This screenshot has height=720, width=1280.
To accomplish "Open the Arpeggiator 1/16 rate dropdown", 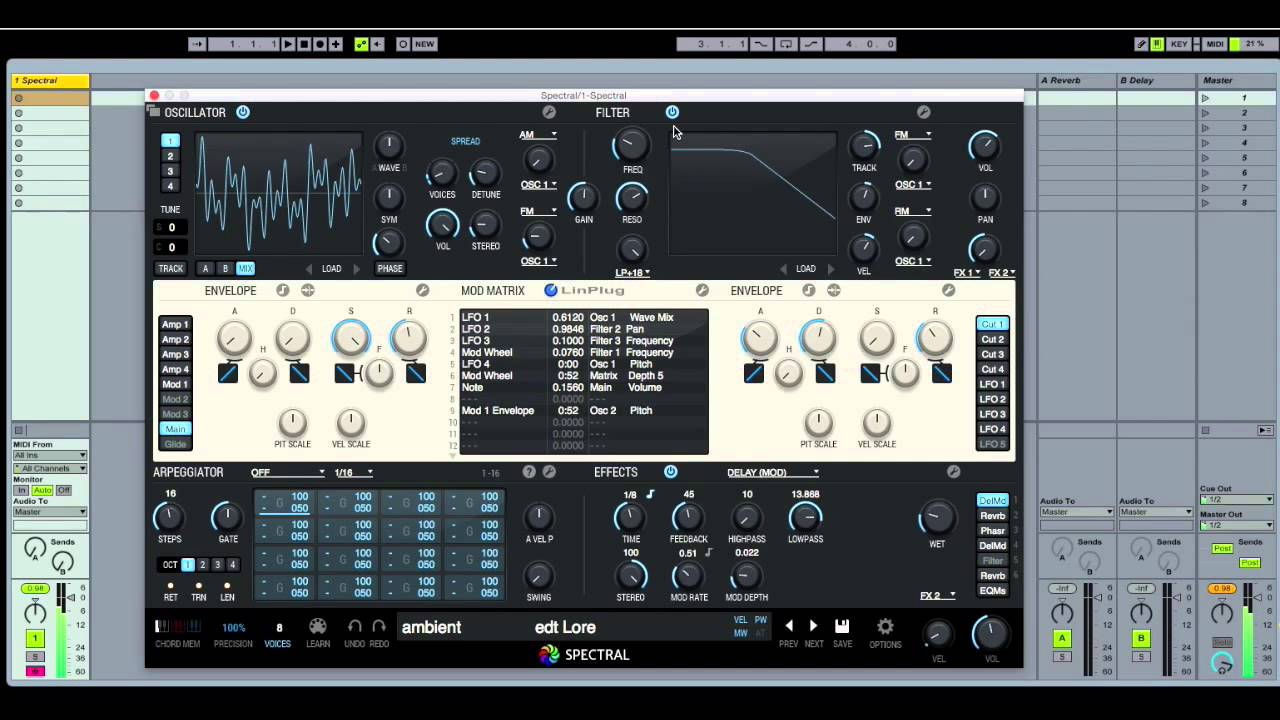I will (354, 472).
